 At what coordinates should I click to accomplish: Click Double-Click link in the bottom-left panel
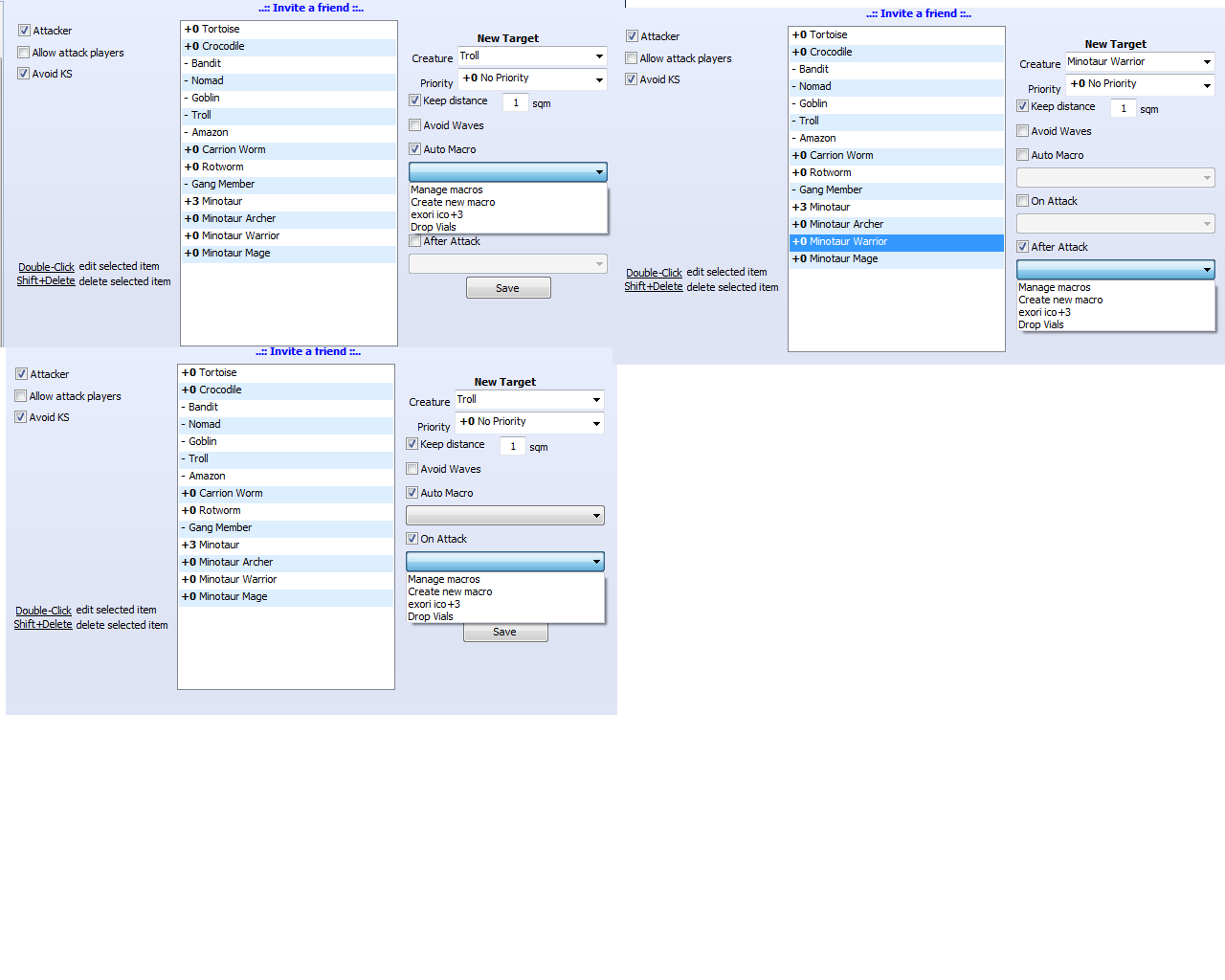pyautogui.click(x=43, y=611)
